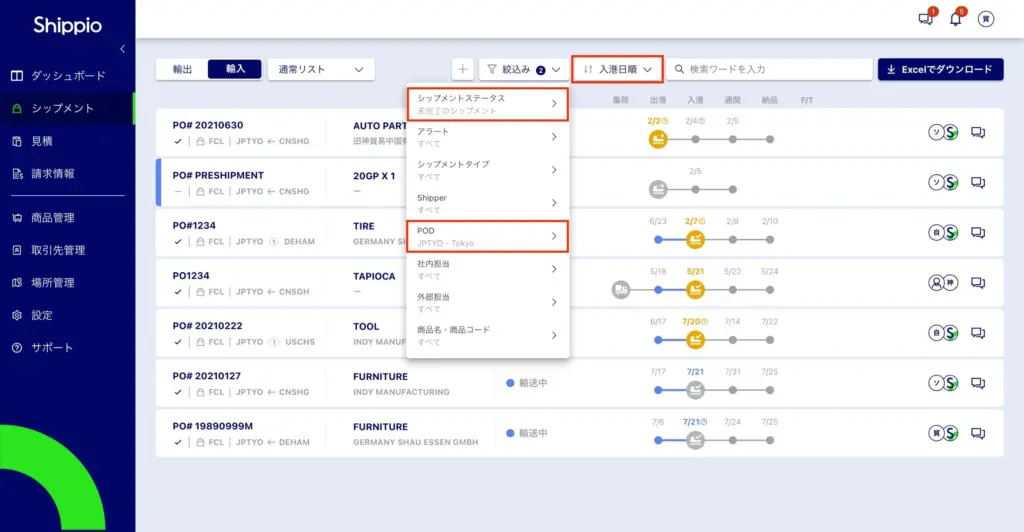Go to ダッシュボード in the sidebar
Image resolution: width=1024 pixels, height=532 pixels.
67,76
